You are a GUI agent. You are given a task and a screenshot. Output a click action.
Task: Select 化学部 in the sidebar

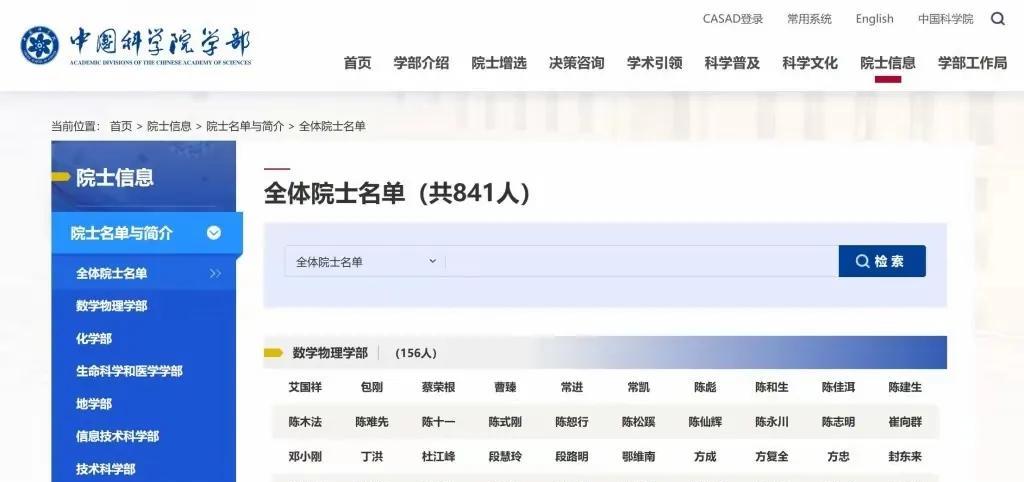[x=93, y=338]
